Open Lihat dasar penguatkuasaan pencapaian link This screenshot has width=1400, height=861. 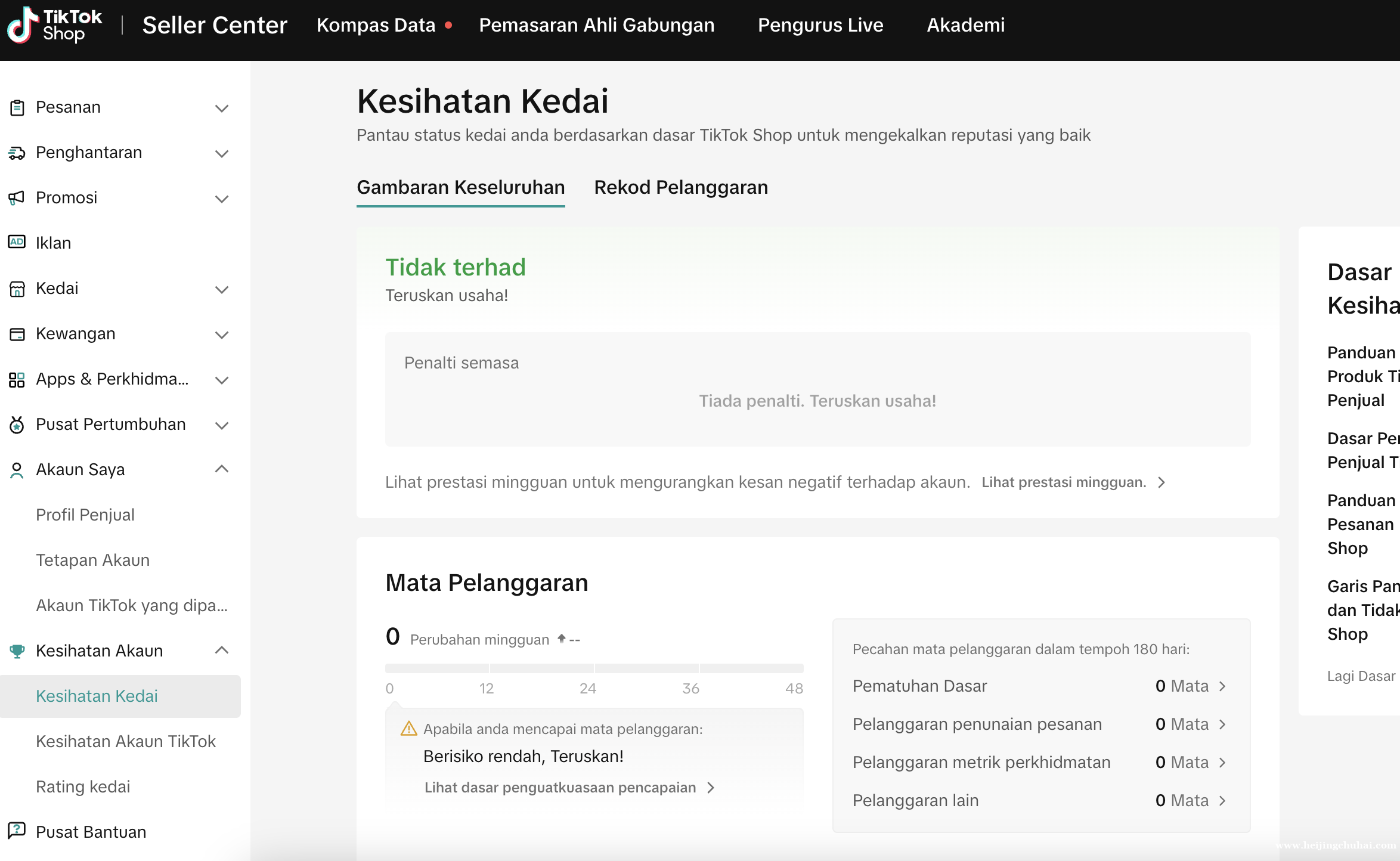(x=560, y=788)
